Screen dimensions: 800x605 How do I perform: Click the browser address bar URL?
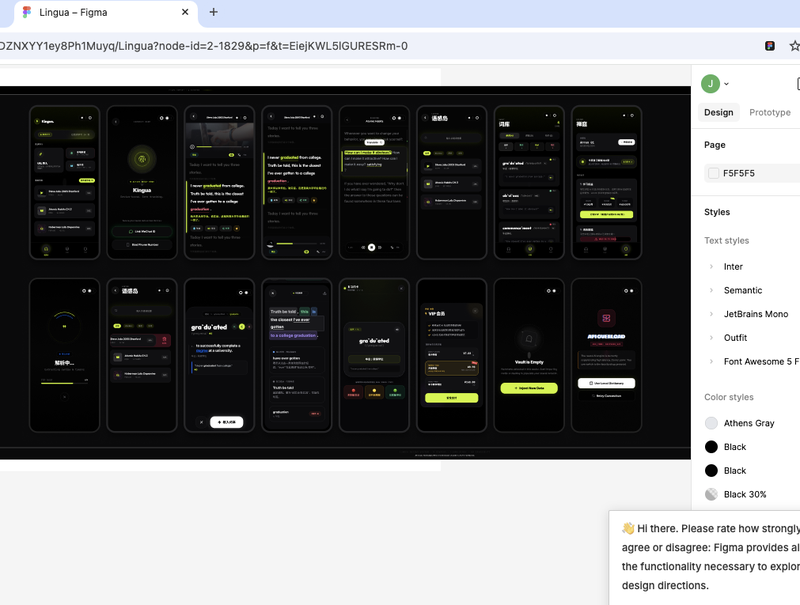tap(204, 46)
